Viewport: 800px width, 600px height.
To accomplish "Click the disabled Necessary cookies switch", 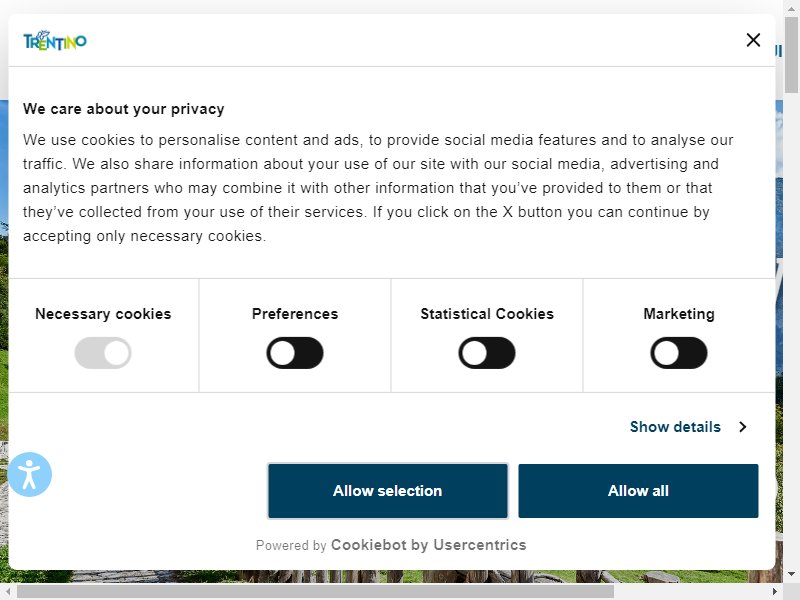I will [103, 353].
